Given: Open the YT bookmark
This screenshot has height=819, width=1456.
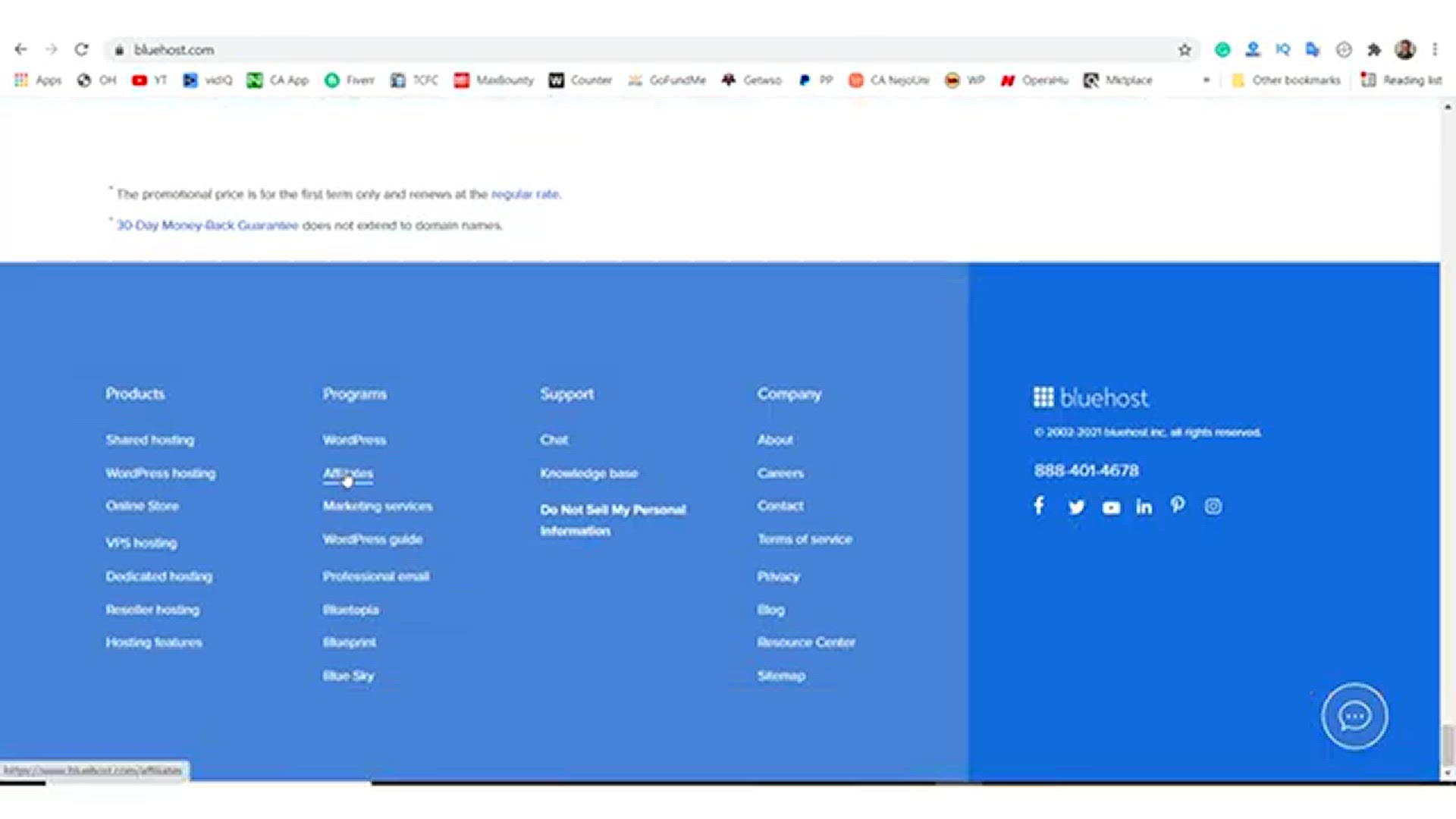Looking at the screenshot, I should (x=149, y=80).
